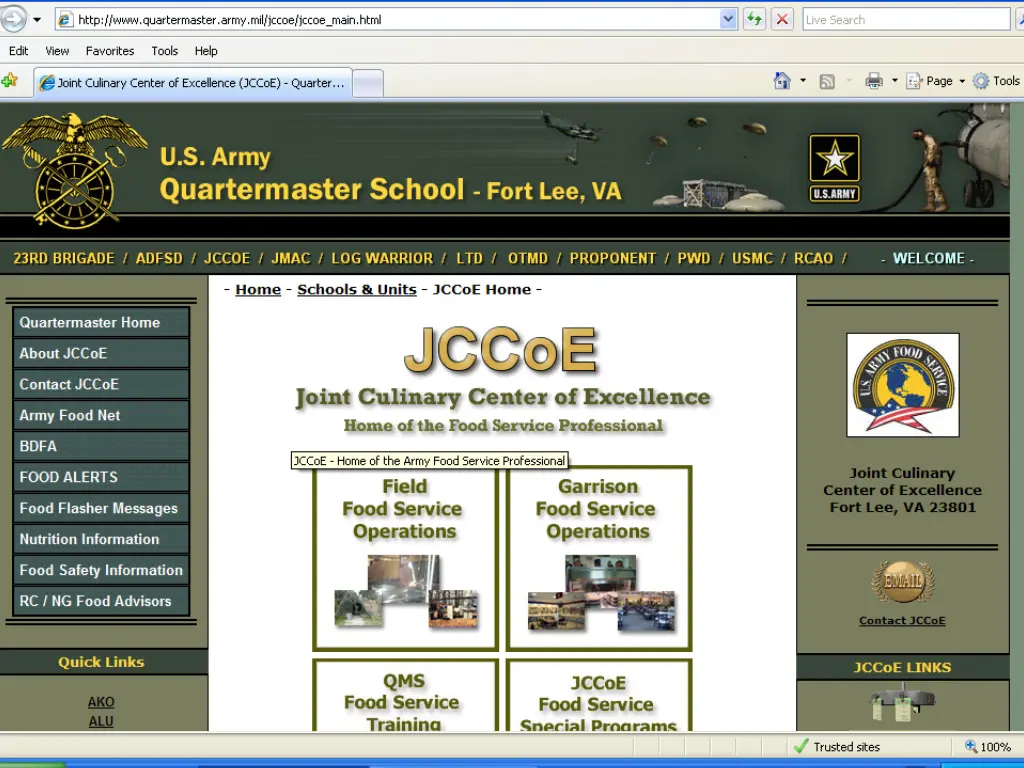Open the LTD nav link

(470, 259)
